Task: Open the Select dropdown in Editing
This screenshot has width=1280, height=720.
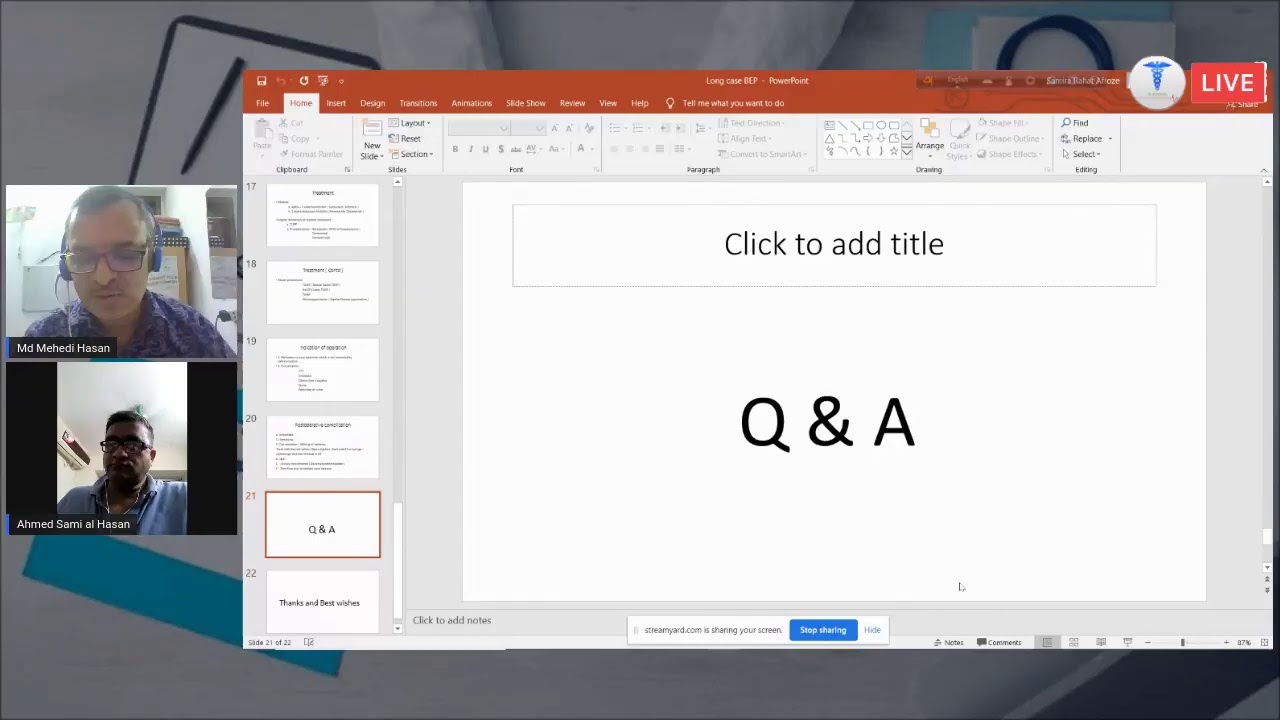Action: (x=1082, y=155)
